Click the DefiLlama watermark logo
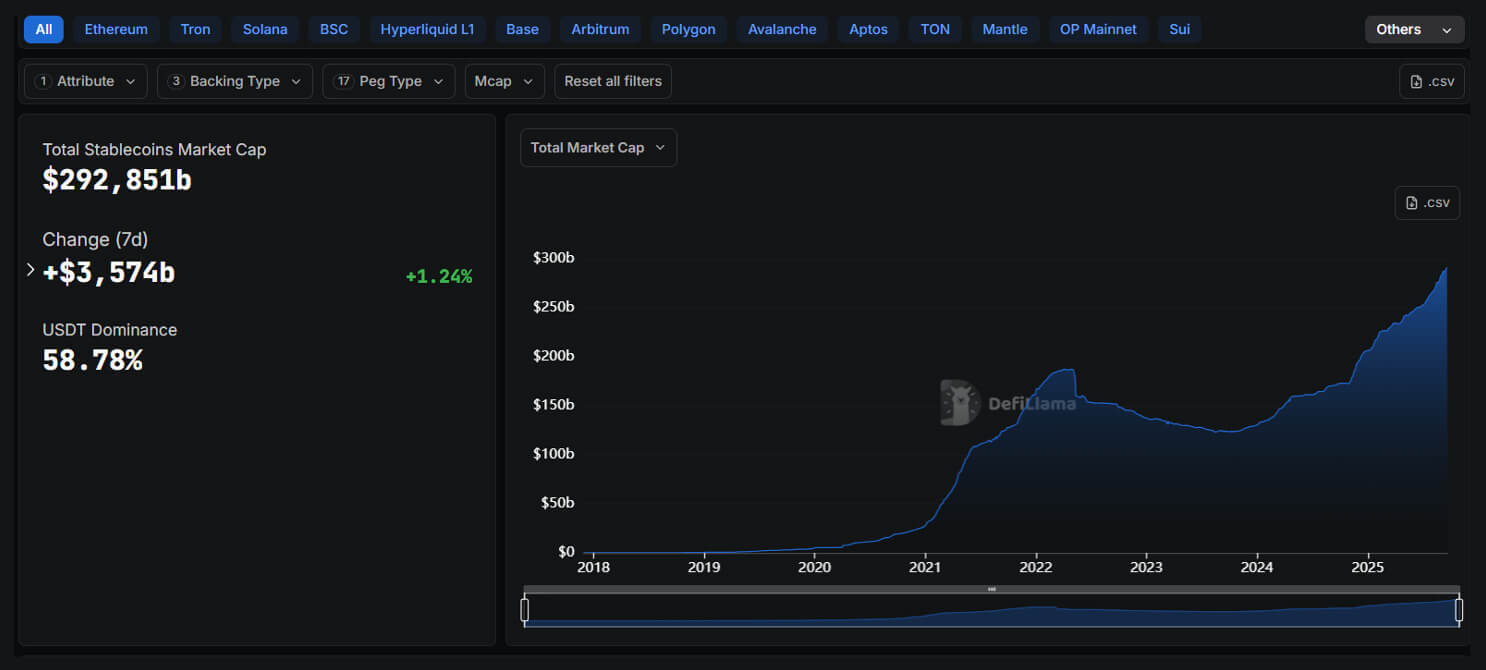The width and height of the screenshot is (1486, 670). (x=960, y=402)
